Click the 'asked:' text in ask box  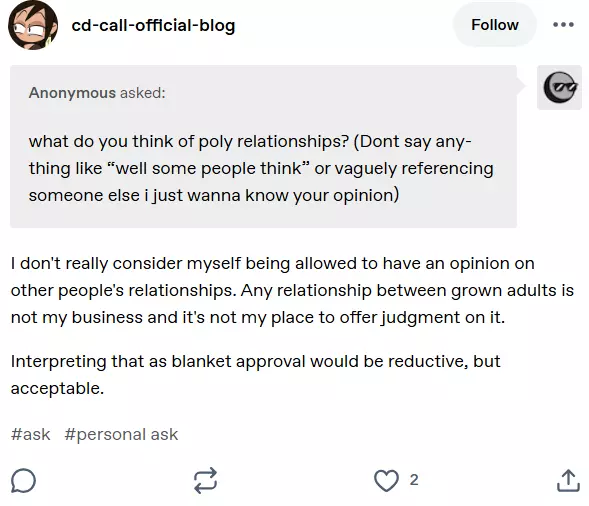pyautogui.click(x=143, y=93)
